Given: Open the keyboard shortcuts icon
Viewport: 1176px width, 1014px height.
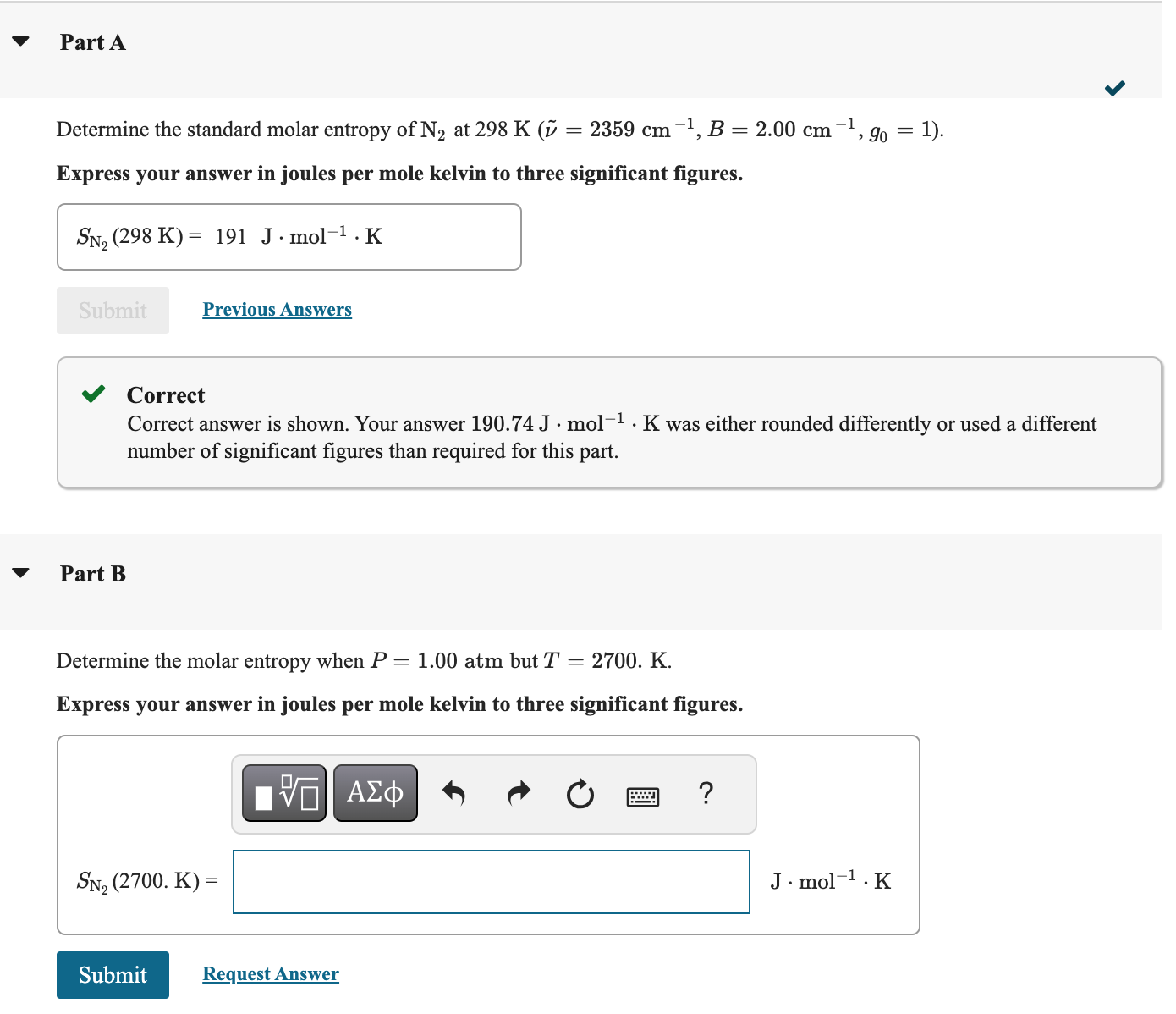Looking at the screenshot, I should [x=643, y=796].
